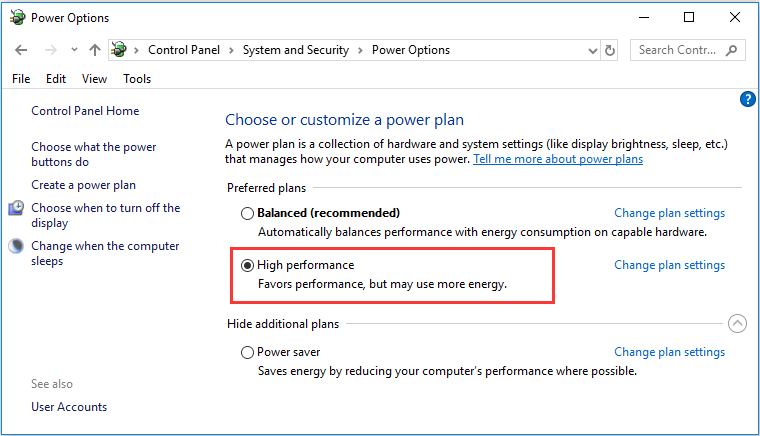Go up one level with up arrow
Image resolution: width=760 pixels, height=436 pixels.
point(95,50)
